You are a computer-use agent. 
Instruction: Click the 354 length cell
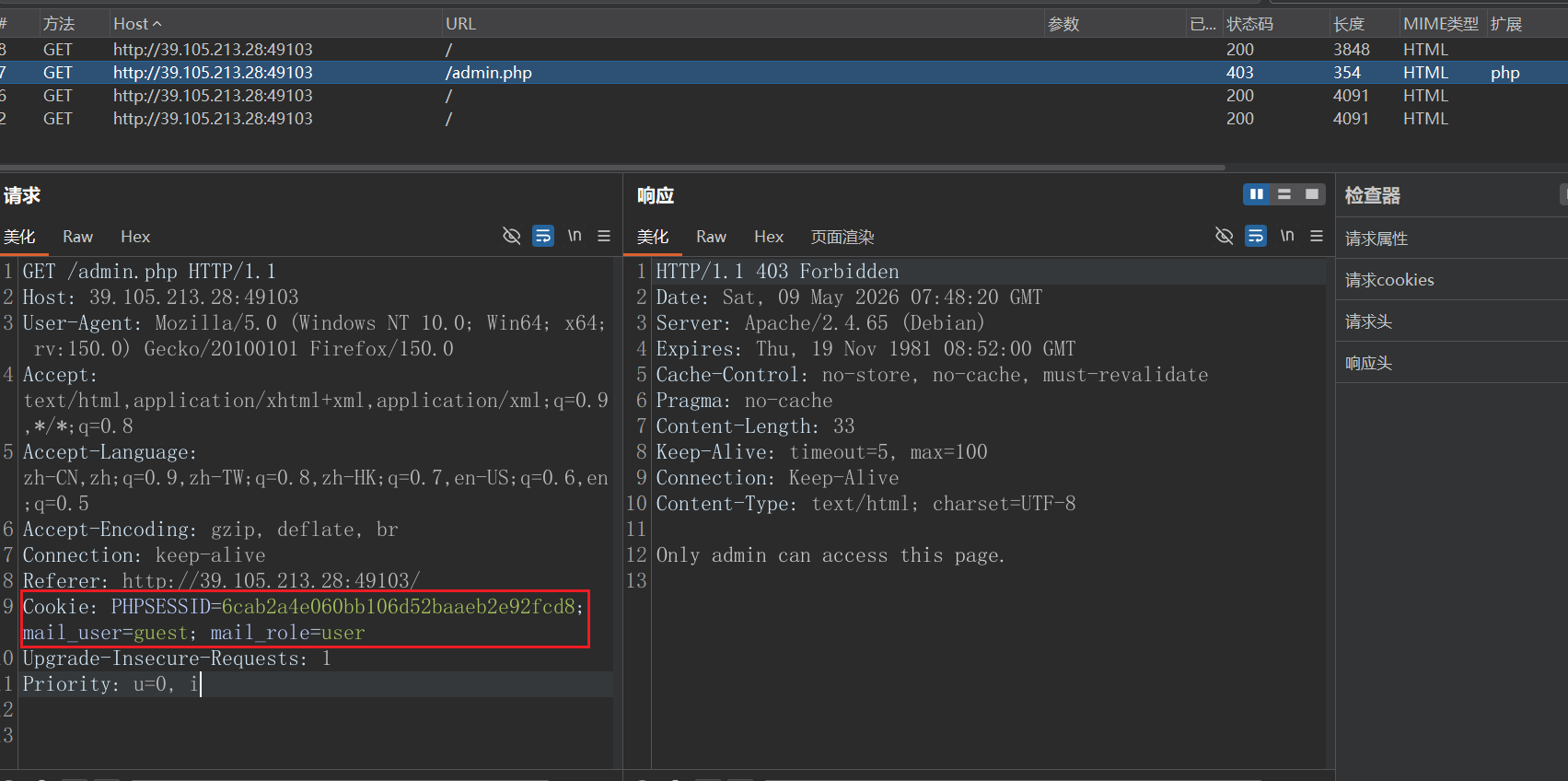pyautogui.click(x=1346, y=72)
